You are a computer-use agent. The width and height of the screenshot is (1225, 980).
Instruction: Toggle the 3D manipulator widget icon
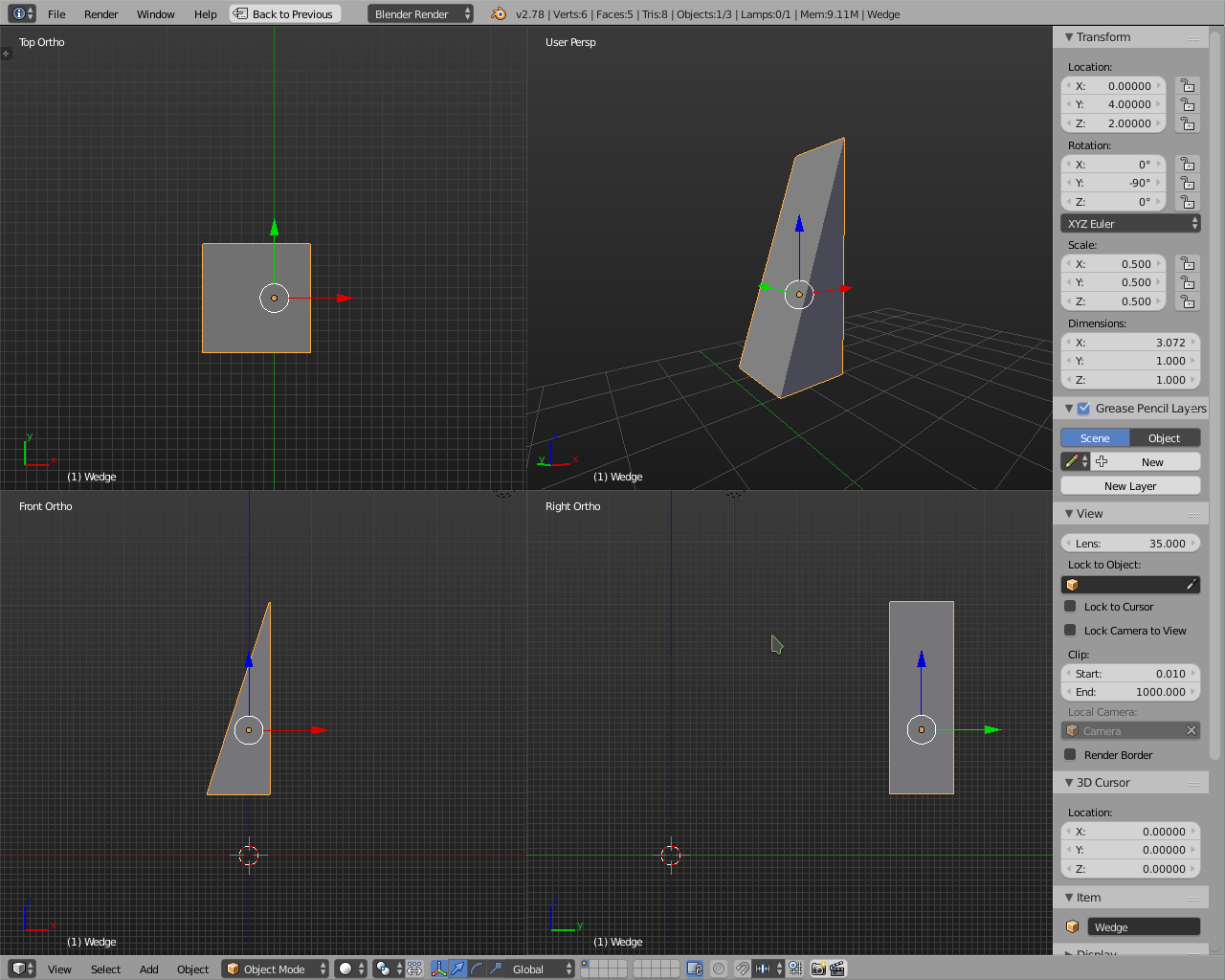(x=439, y=969)
